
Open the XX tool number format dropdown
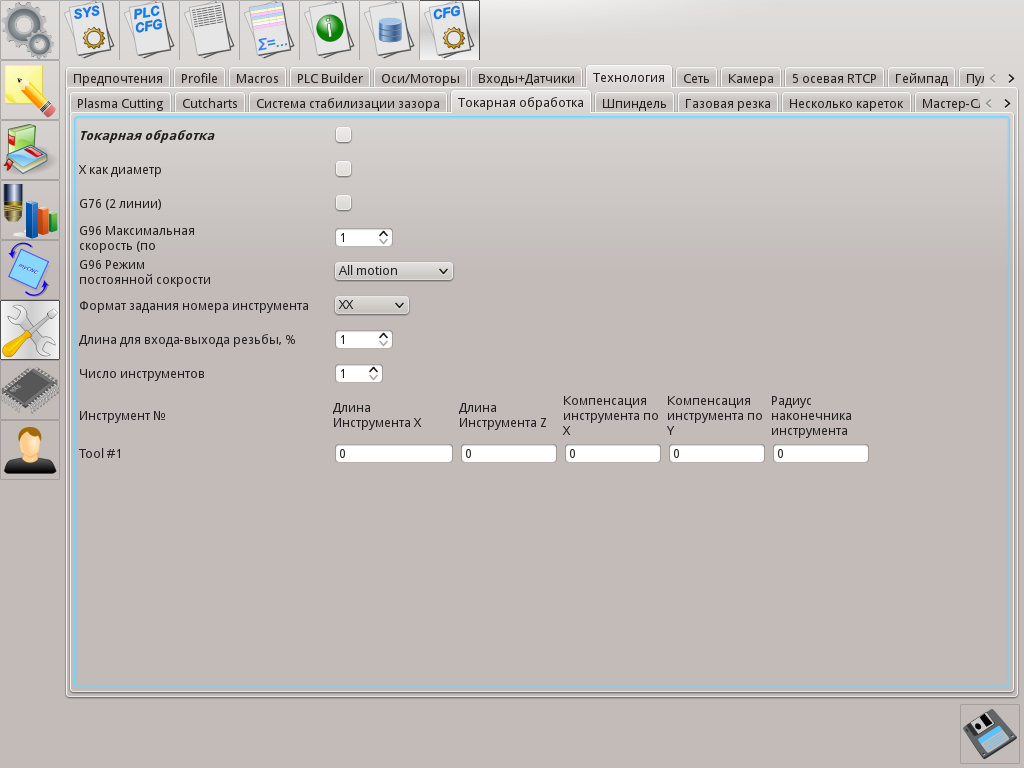coord(372,305)
